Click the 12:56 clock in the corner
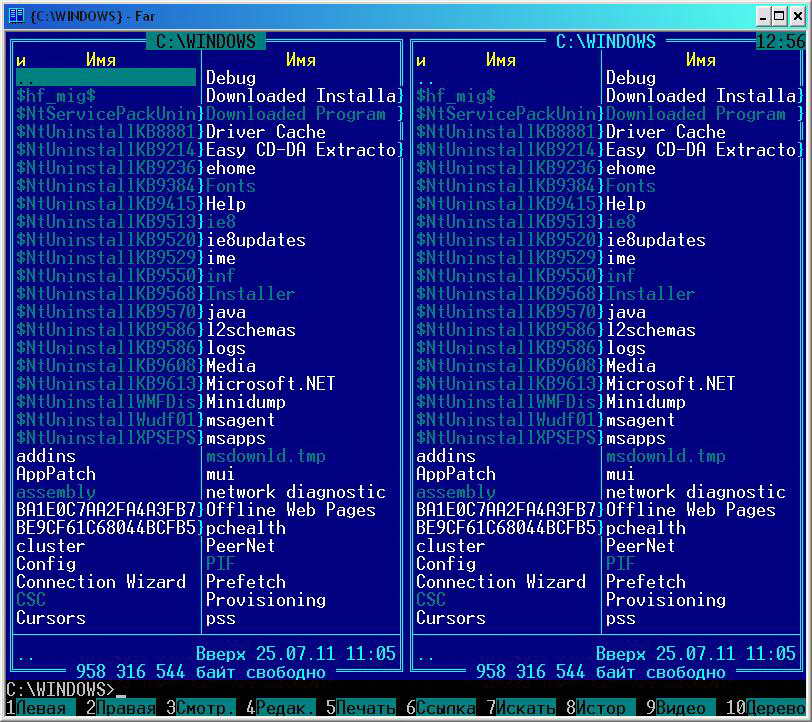This screenshot has height=722, width=812. 780,42
